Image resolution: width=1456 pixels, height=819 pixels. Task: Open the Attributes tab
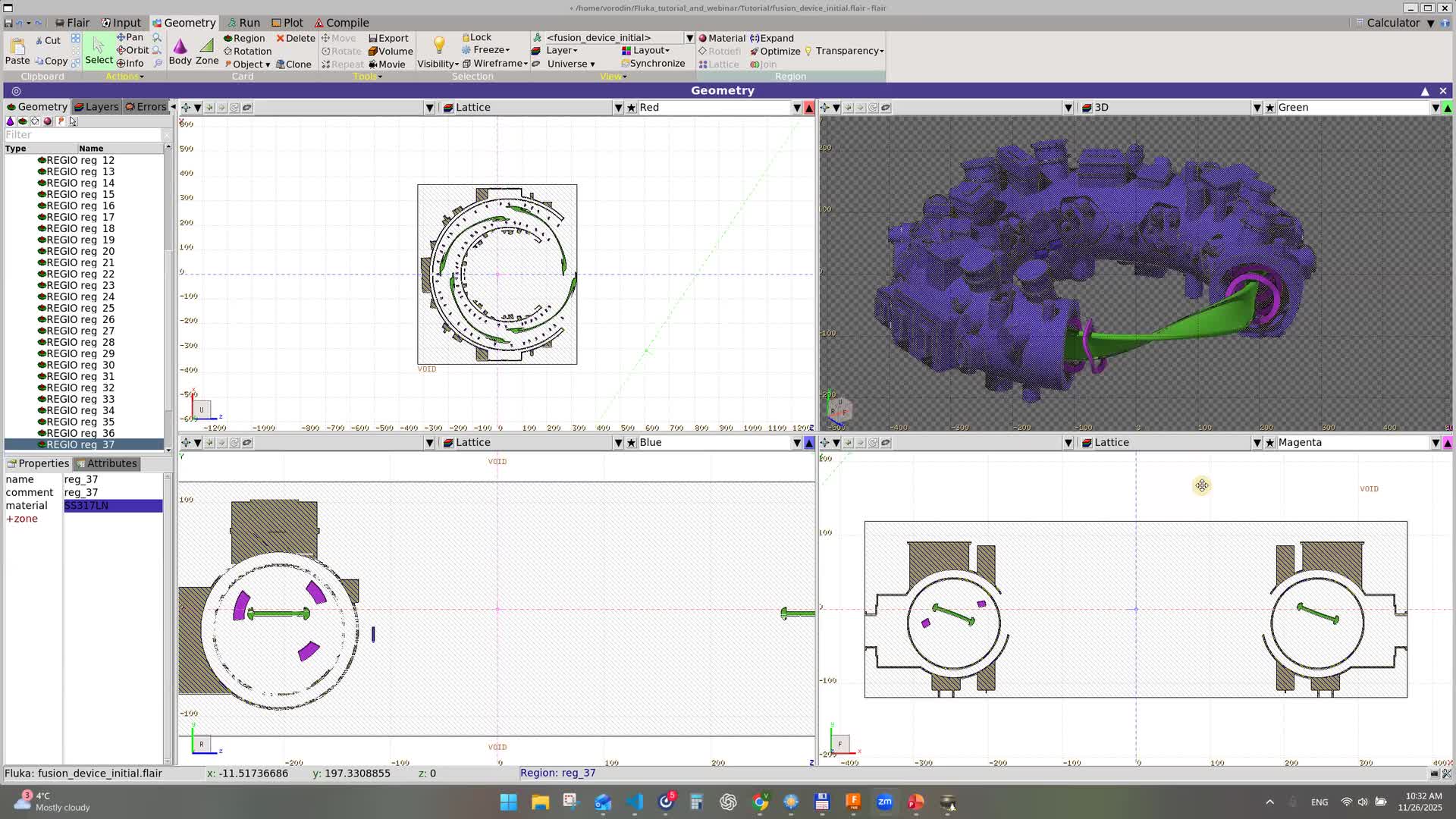point(106,463)
